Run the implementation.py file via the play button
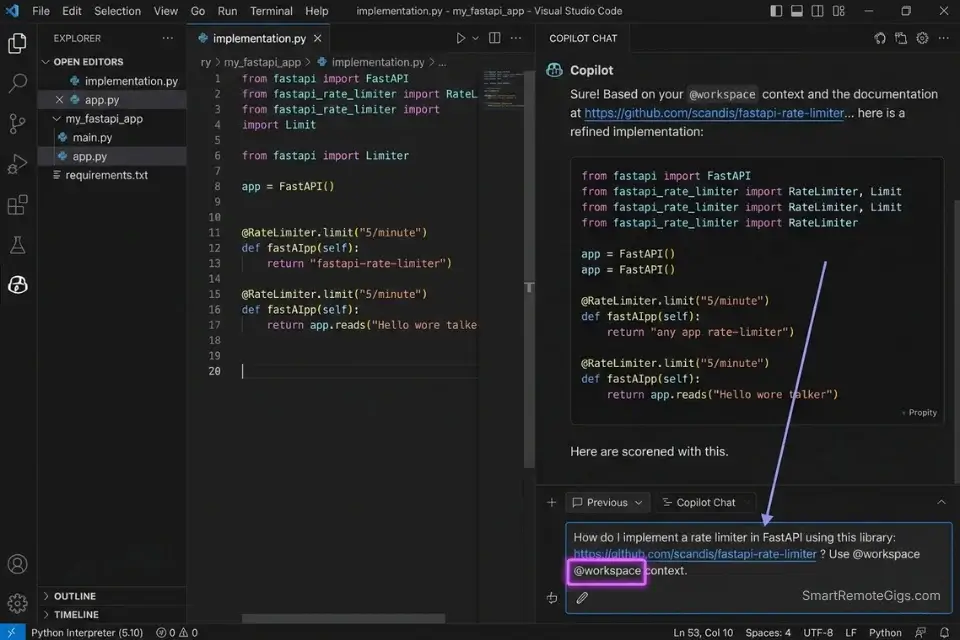Image resolution: width=960 pixels, height=640 pixels. [x=461, y=37]
